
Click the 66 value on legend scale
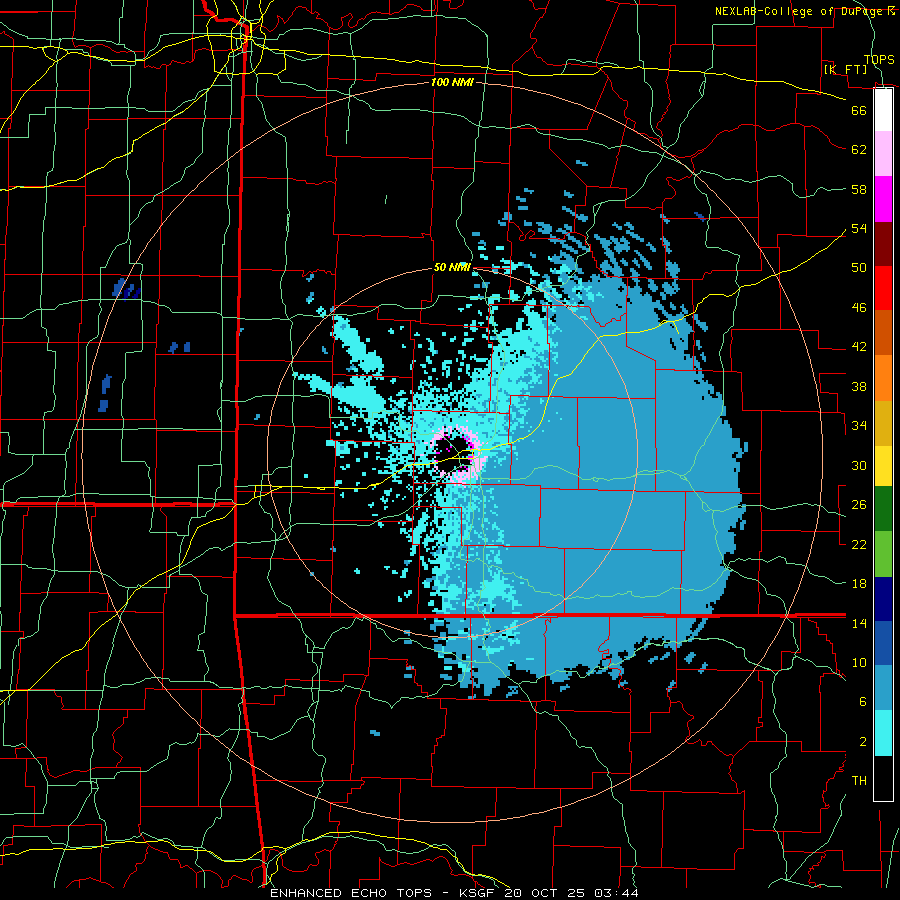coord(859,110)
